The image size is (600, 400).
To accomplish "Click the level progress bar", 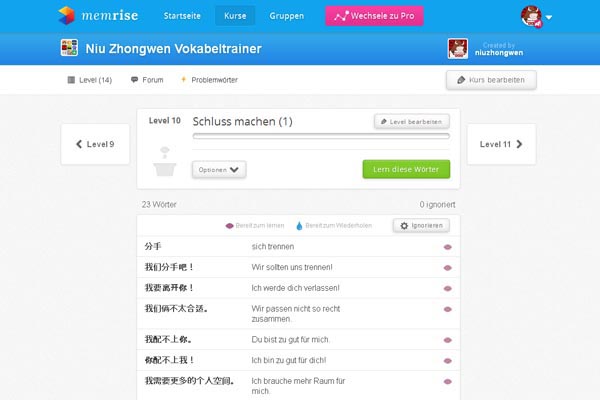I will click(x=321, y=136).
